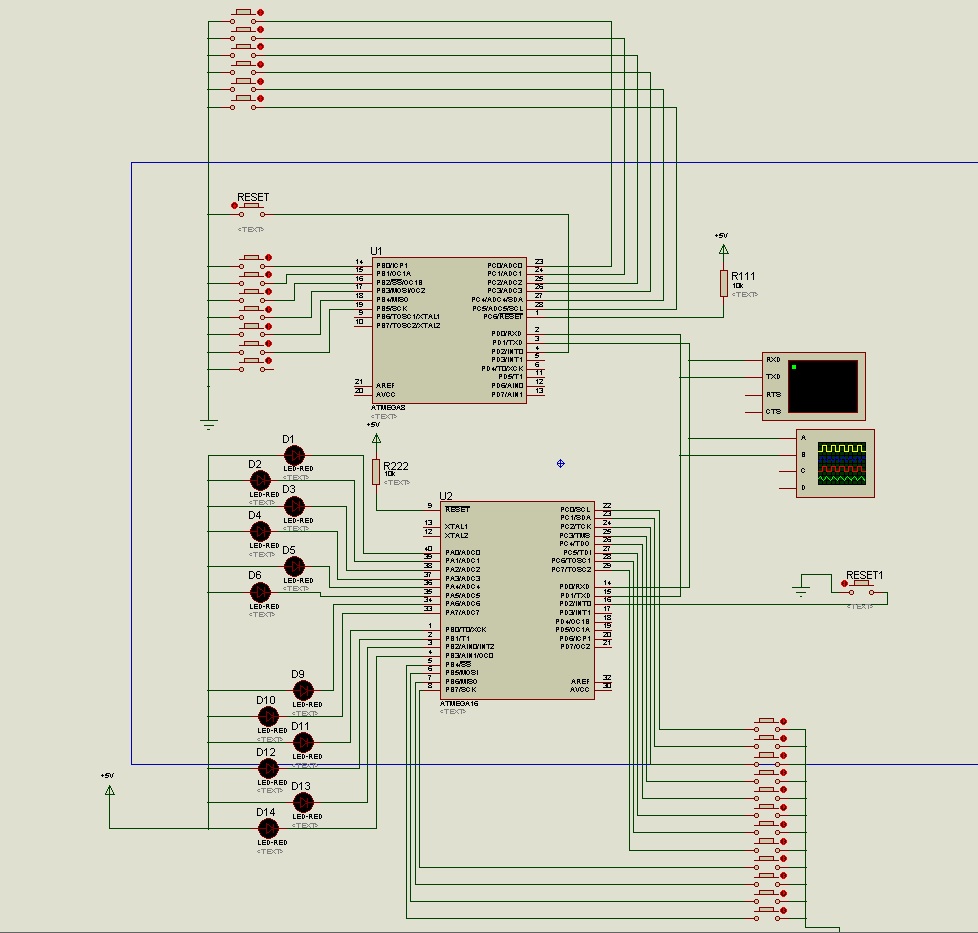
Task: Click the ground symbol near RESET1
Action: coord(801,592)
